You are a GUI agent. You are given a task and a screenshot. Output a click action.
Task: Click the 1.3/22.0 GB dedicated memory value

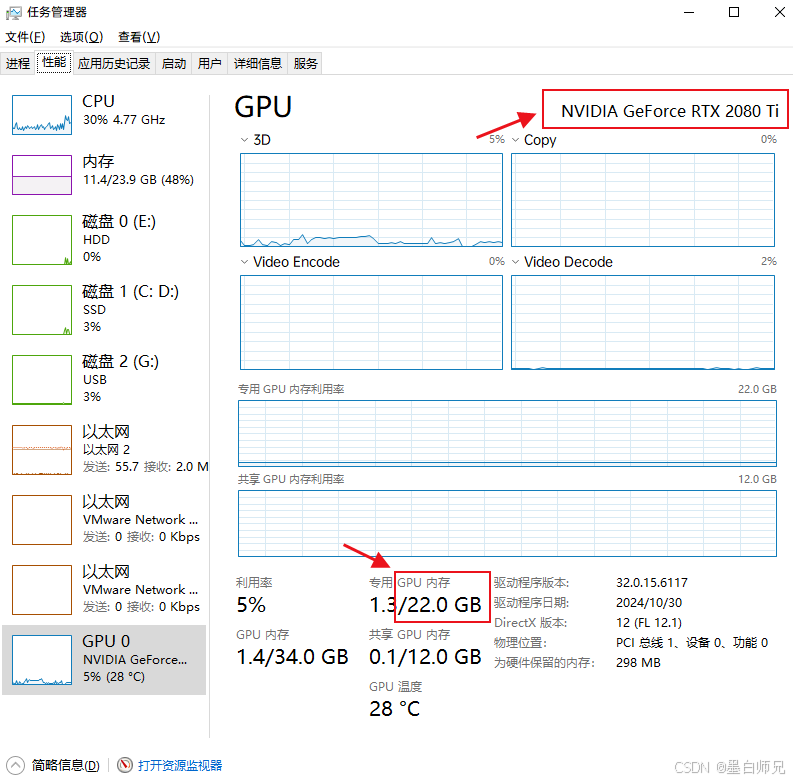(x=425, y=604)
